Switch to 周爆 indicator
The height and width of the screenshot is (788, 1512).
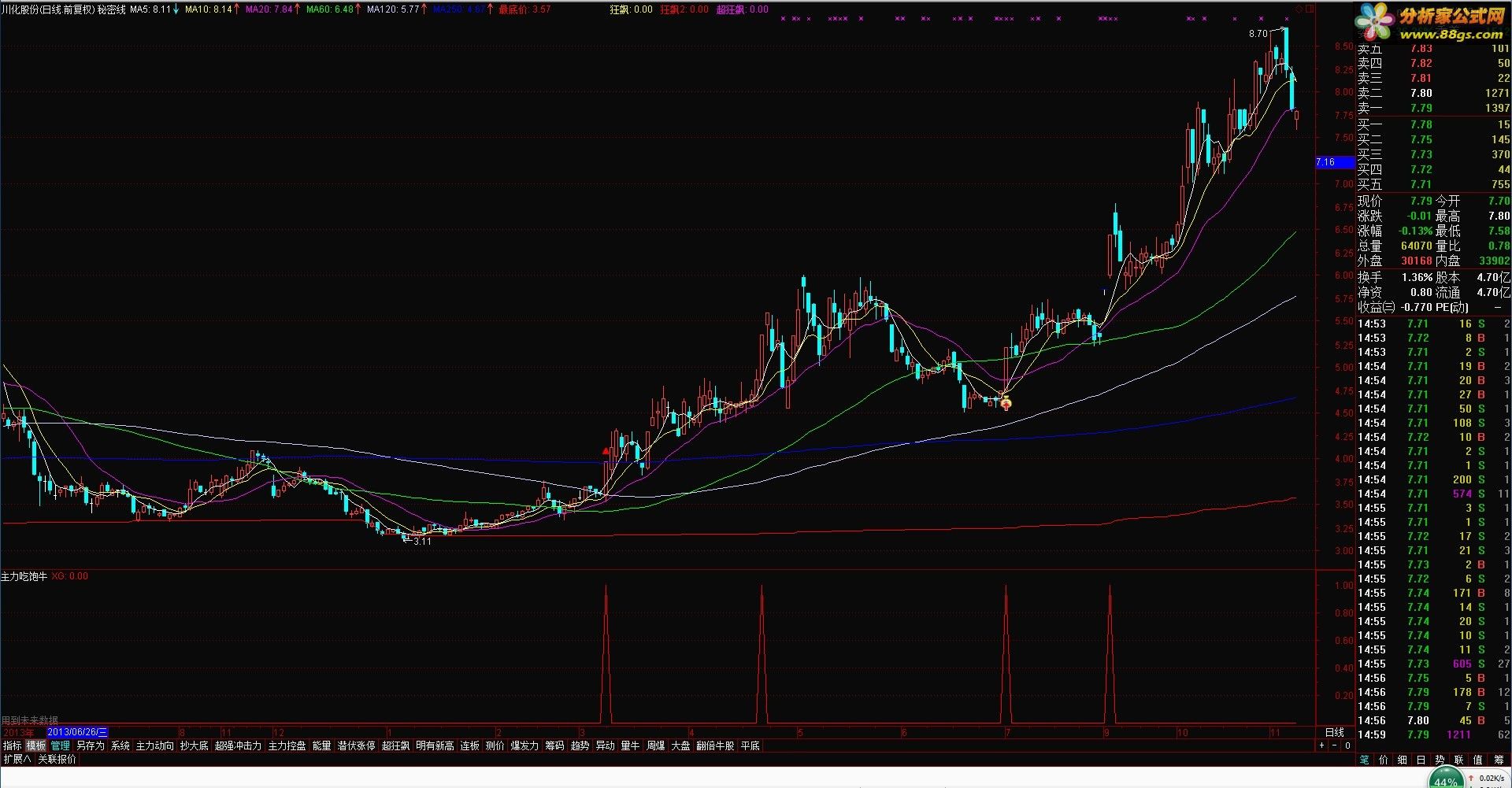coord(655,745)
